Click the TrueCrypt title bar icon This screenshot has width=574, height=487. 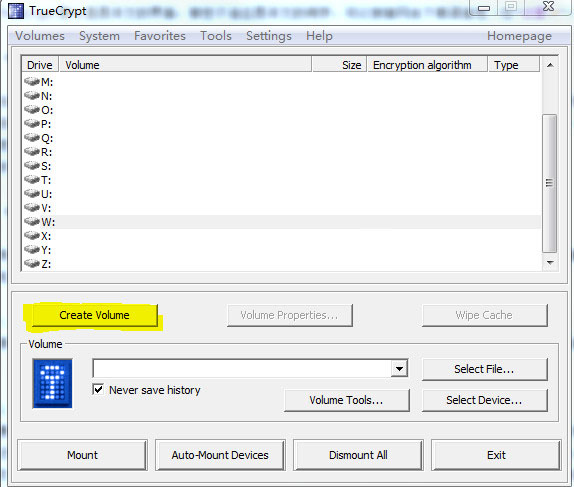point(16,11)
